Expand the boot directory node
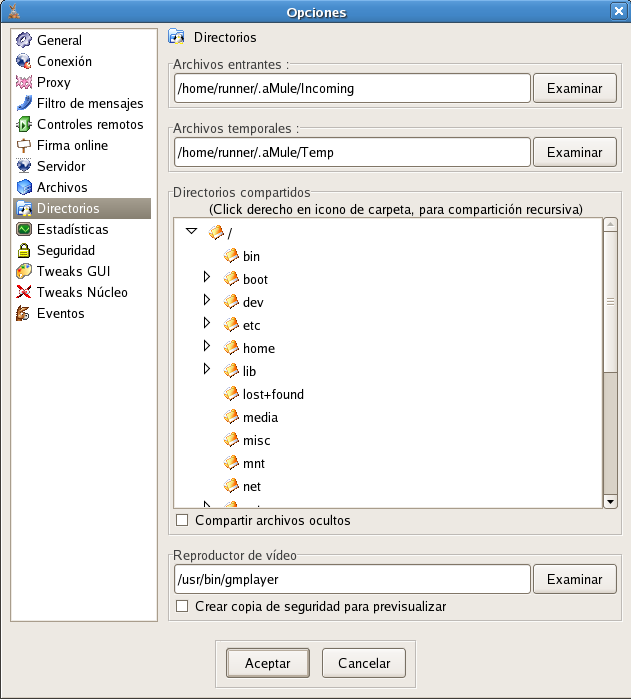This screenshot has width=631, height=699. coord(207,277)
